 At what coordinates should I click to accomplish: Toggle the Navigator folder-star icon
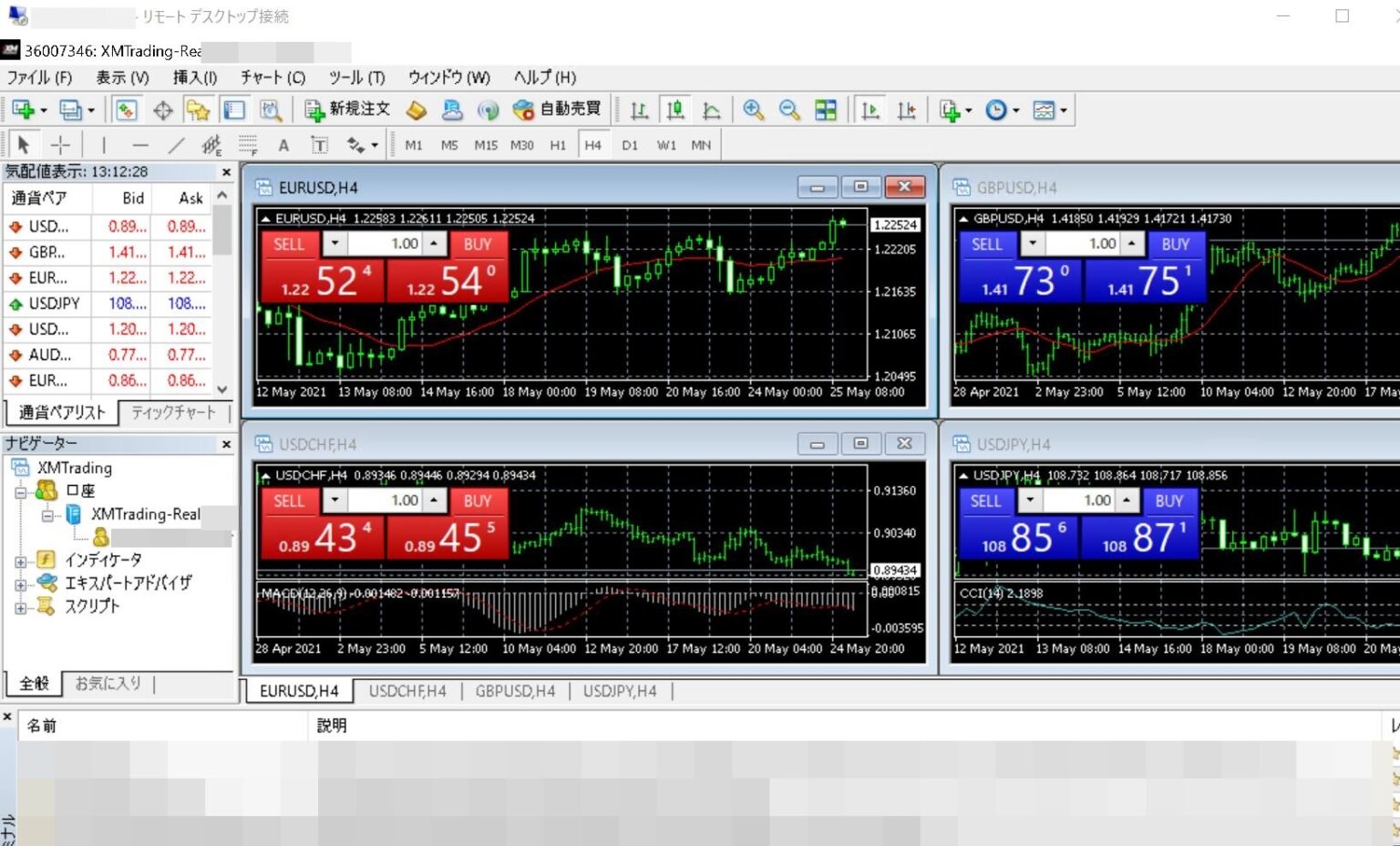tap(198, 110)
